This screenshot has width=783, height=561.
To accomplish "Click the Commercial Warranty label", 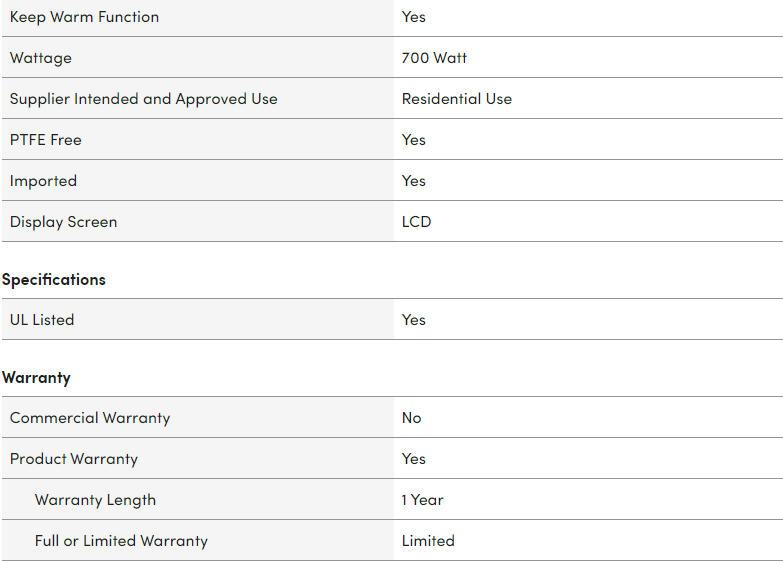I will click(x=90, y=418).
